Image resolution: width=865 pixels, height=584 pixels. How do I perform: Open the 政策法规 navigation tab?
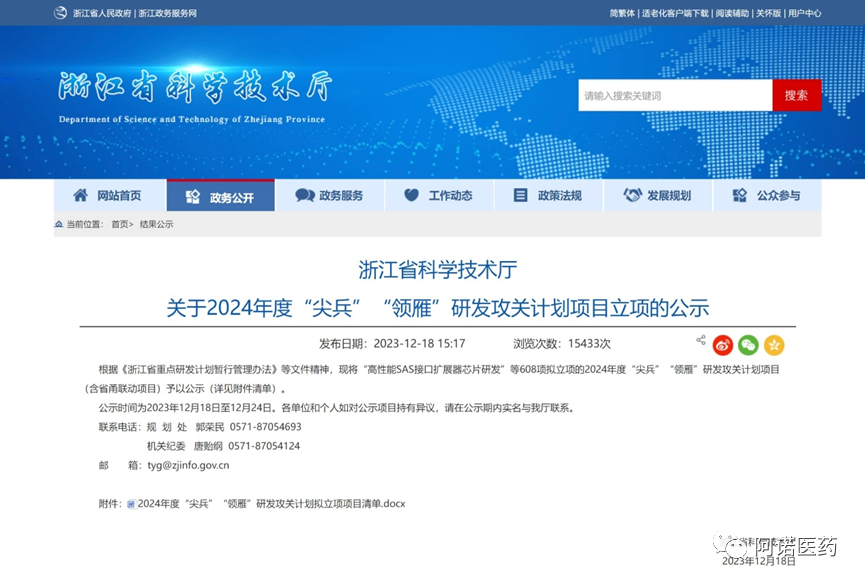(x=547, y=196)
